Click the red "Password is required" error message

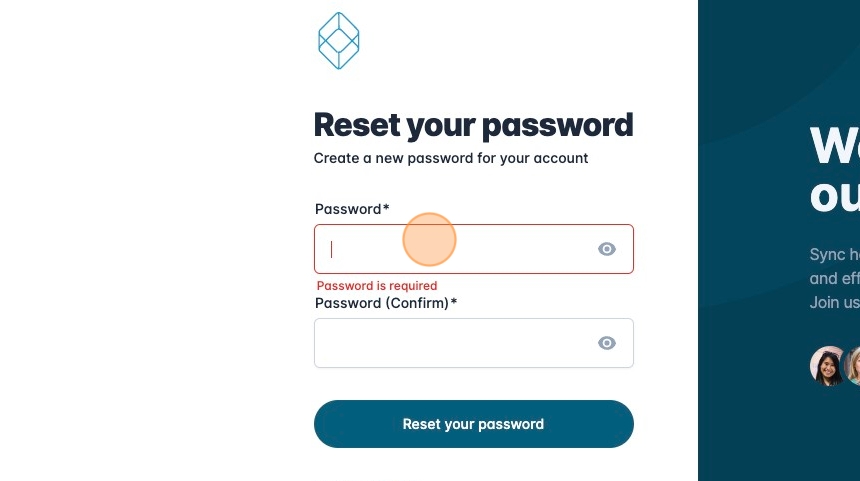coord(377,286)
